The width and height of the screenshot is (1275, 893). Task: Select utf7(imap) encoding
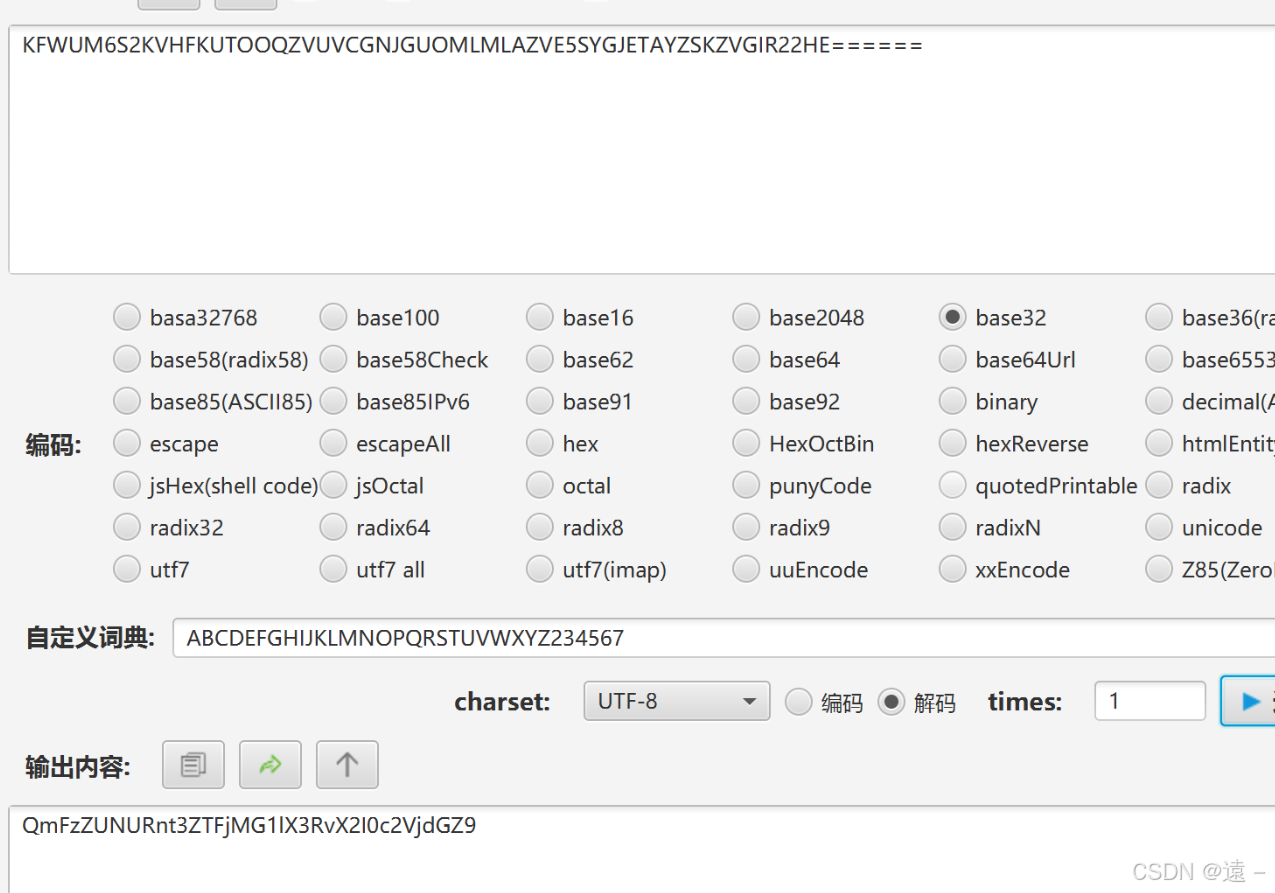click(539, 569)
